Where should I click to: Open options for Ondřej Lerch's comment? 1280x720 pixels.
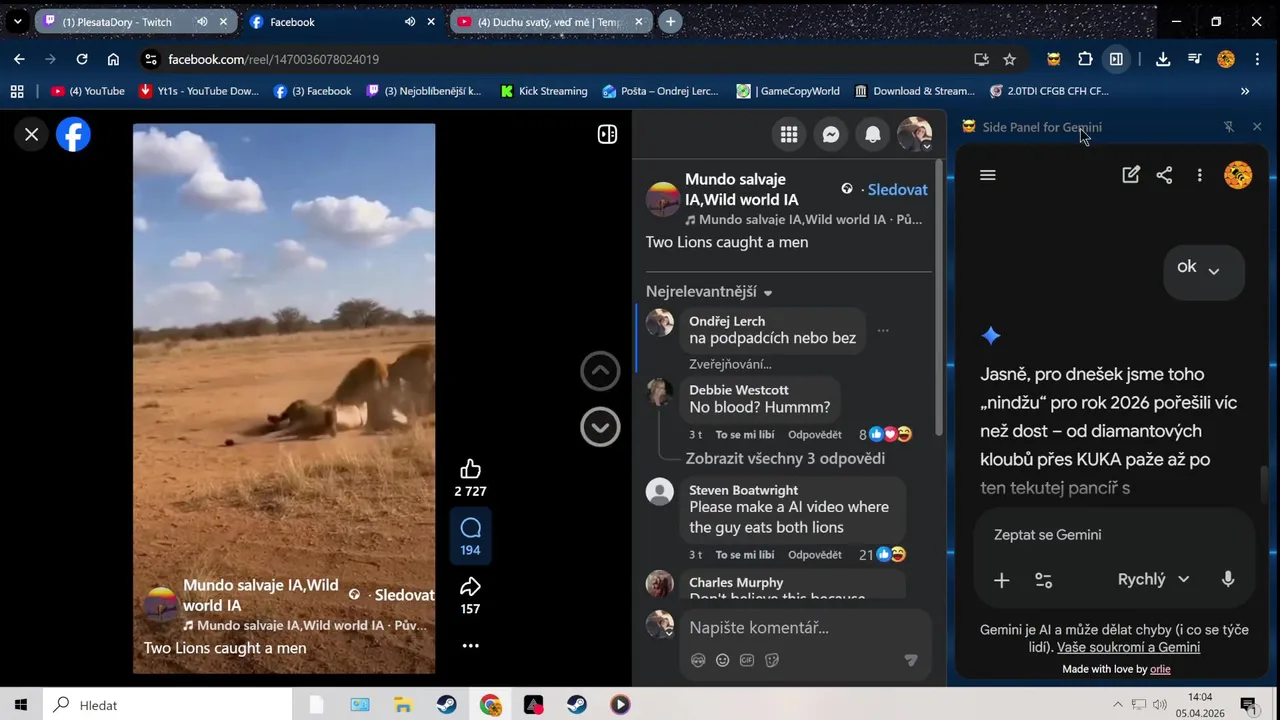pyautogui.click(x=883, y=330)
